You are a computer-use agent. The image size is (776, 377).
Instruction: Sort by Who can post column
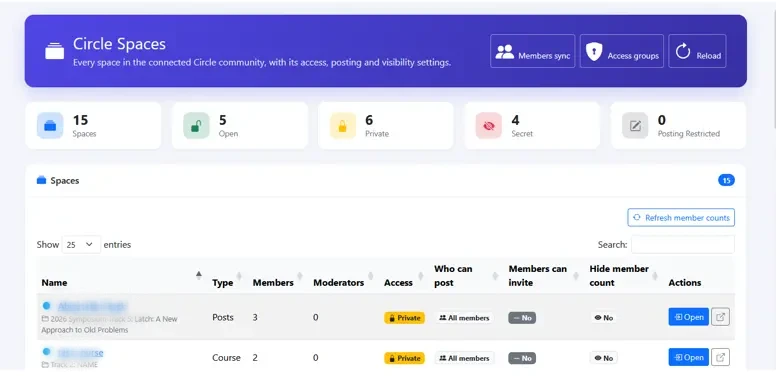pos(467,276)
